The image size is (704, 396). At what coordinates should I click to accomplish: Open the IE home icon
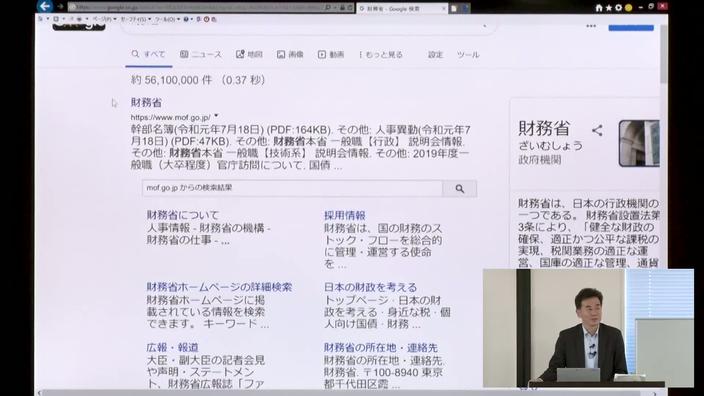[599, 8]
